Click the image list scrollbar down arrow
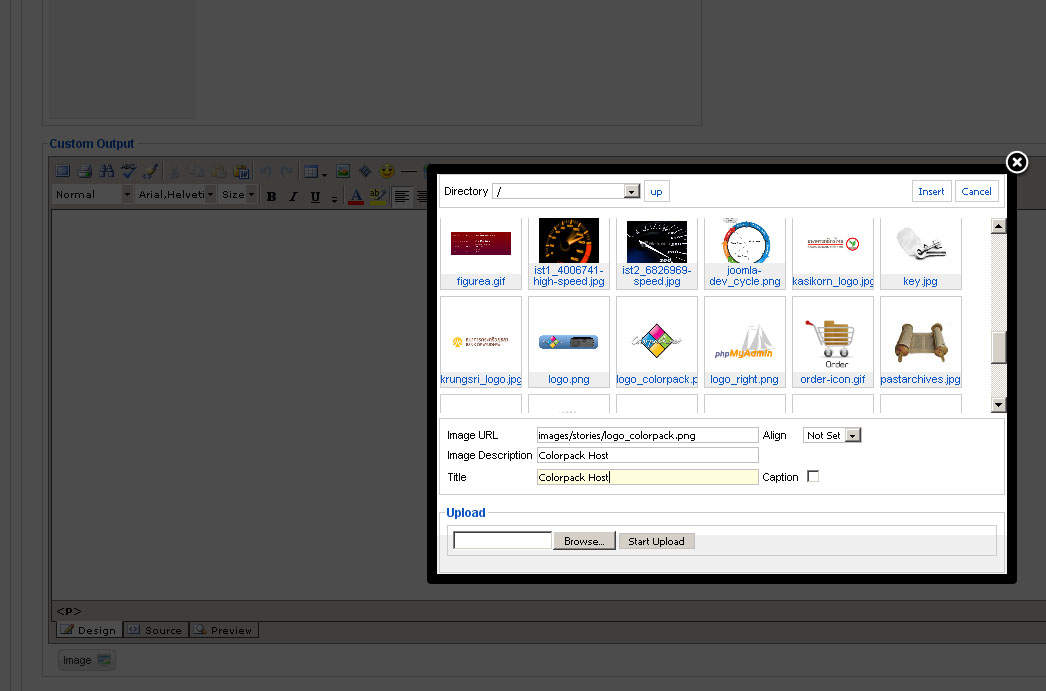Viewport: 1046px width, 691px height. coord(998,404)
